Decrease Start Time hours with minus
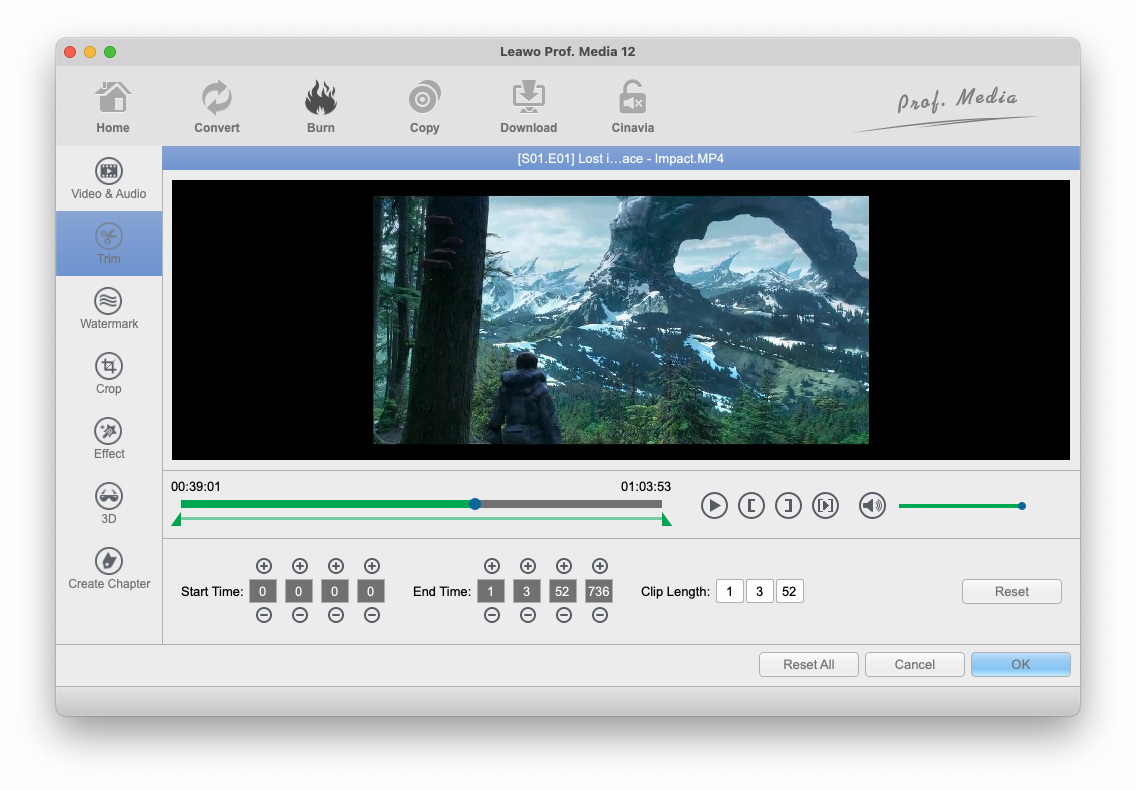The width and height of the screenshot is (1136, 790). pyautogui.click(x=264, y=615)
